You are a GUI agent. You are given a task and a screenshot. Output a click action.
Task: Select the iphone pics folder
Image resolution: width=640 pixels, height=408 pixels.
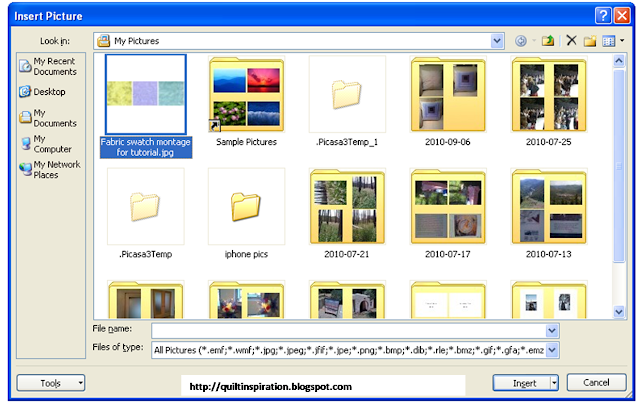coord(247,206)
